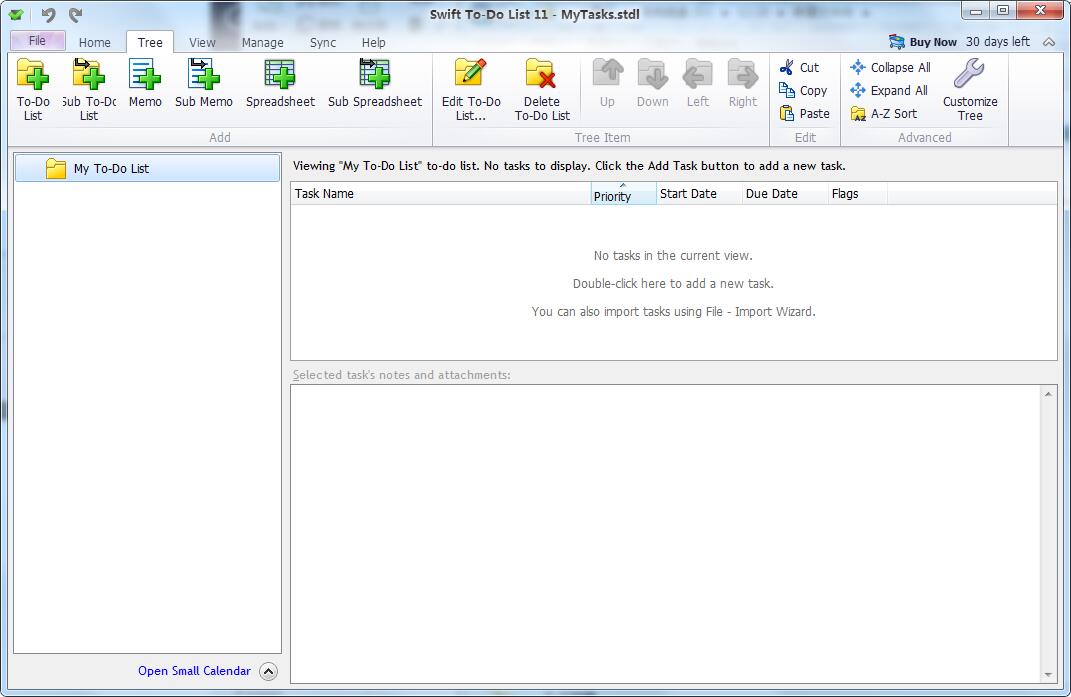The width and height of the screenshot is (1071, 697).
Task: Add a new Spreadsheet
Action: tap(280, 83)
